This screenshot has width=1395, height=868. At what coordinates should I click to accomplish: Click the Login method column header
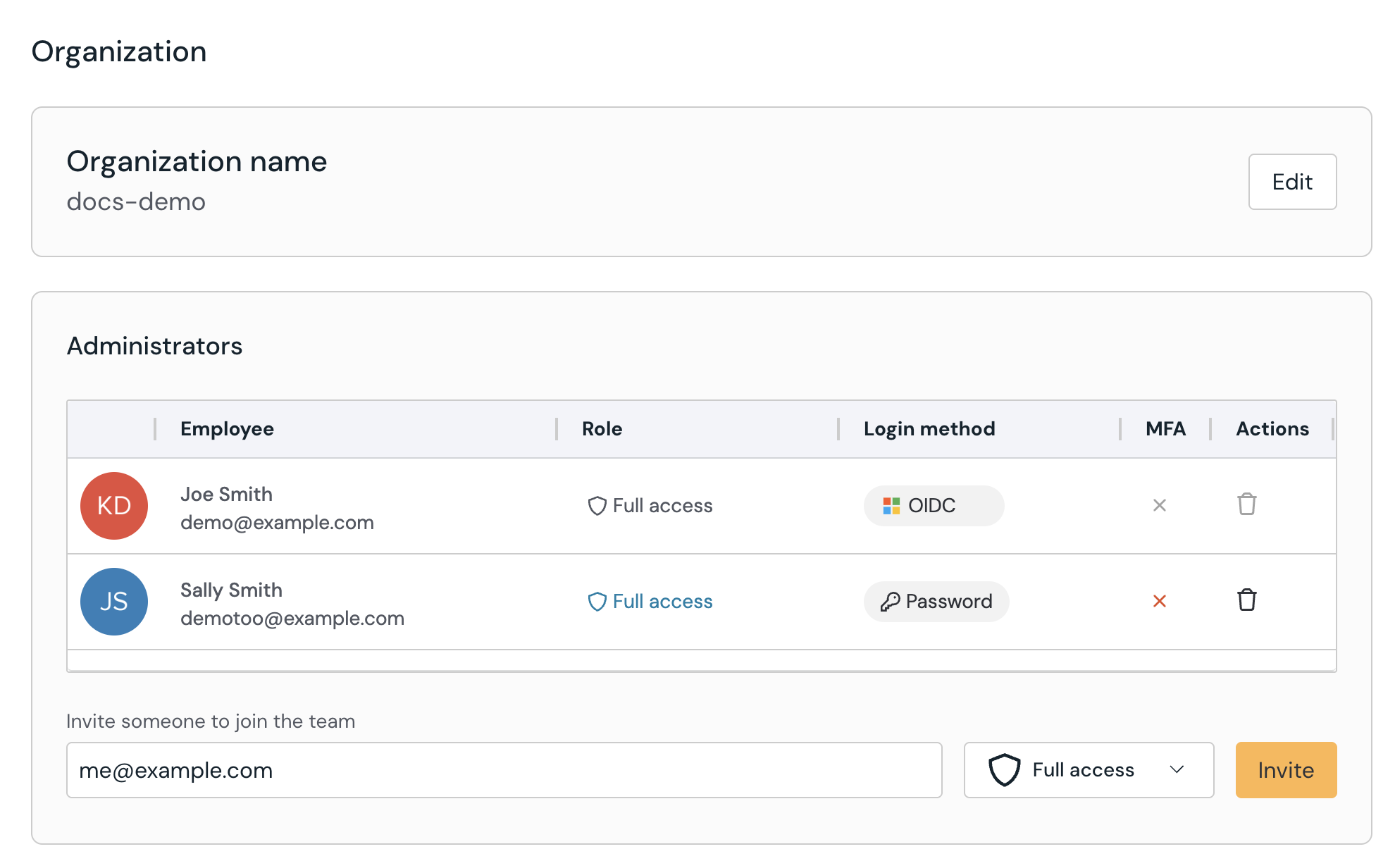(929, 429)
